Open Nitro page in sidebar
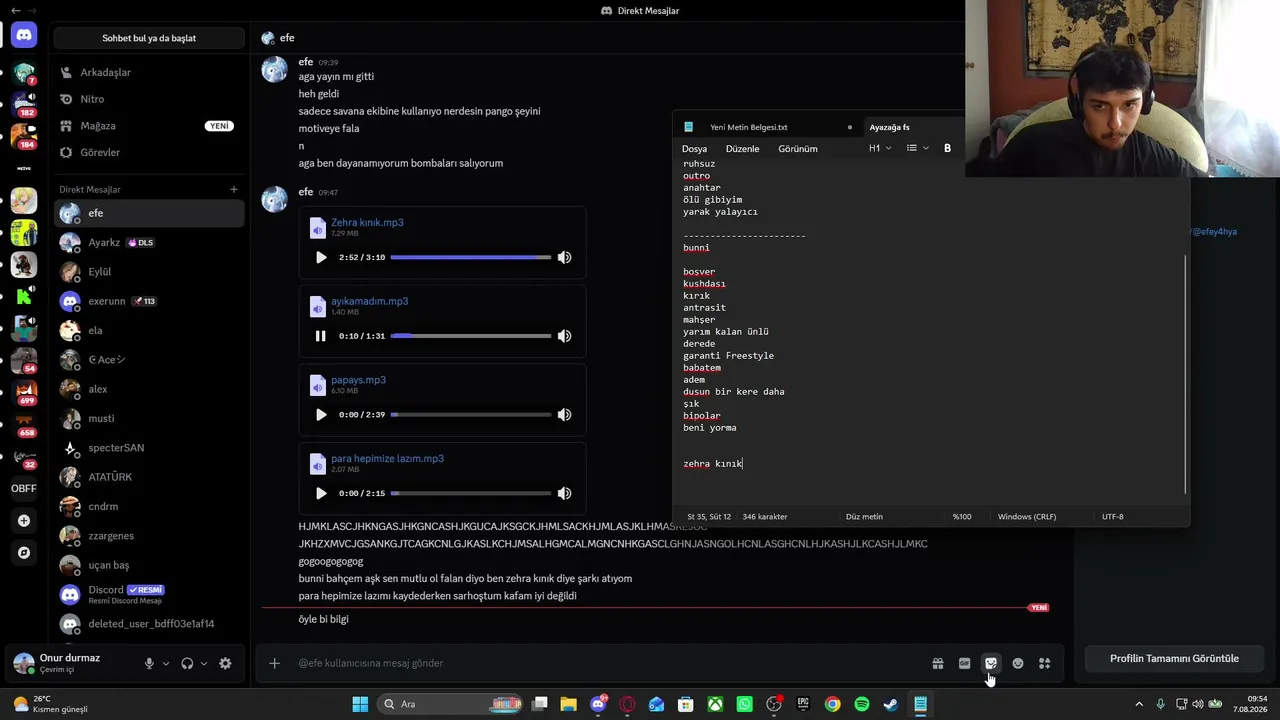 point(149,99)
